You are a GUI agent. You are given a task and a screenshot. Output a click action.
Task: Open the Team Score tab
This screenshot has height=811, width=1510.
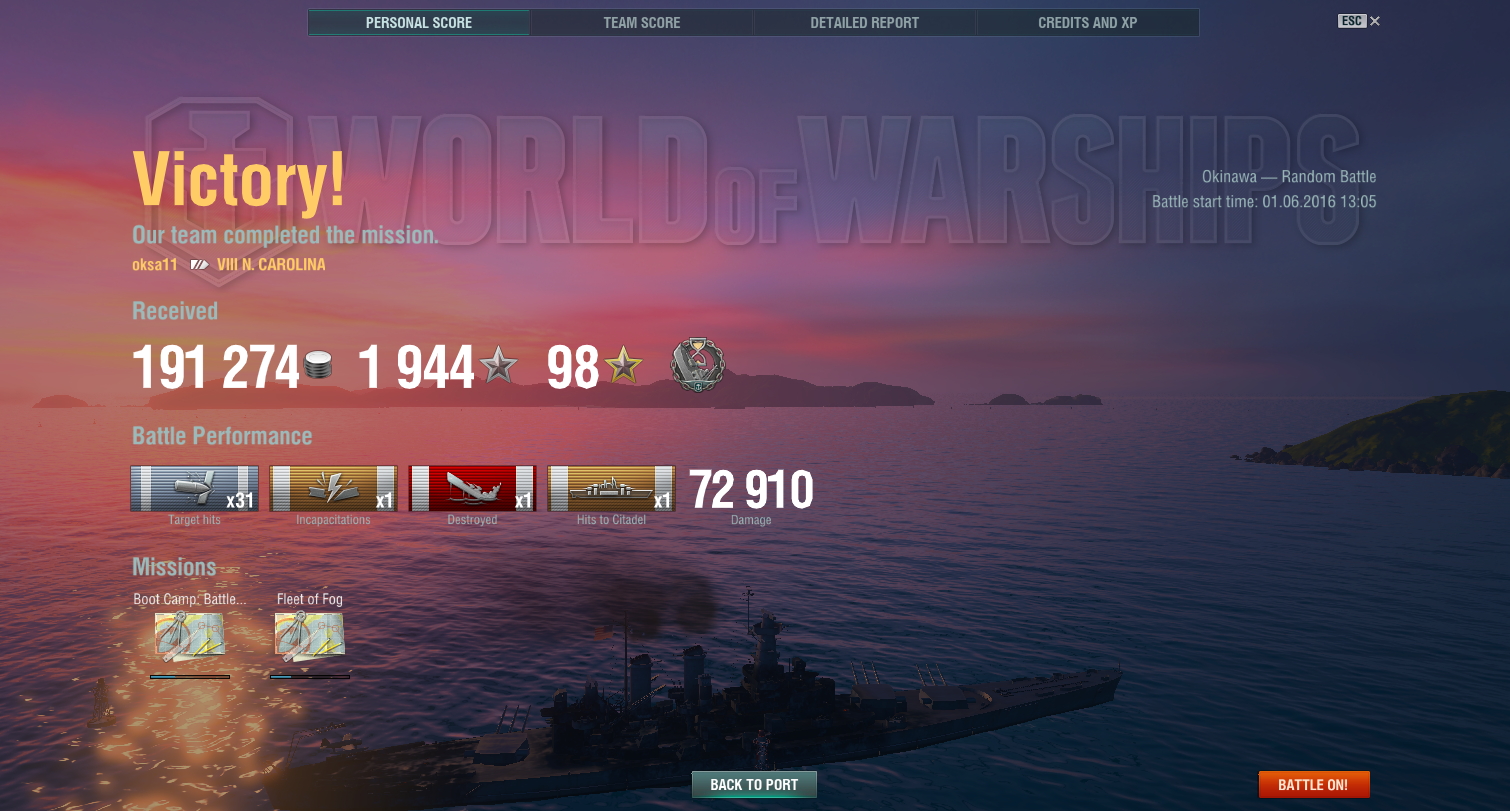pos(641,22)
